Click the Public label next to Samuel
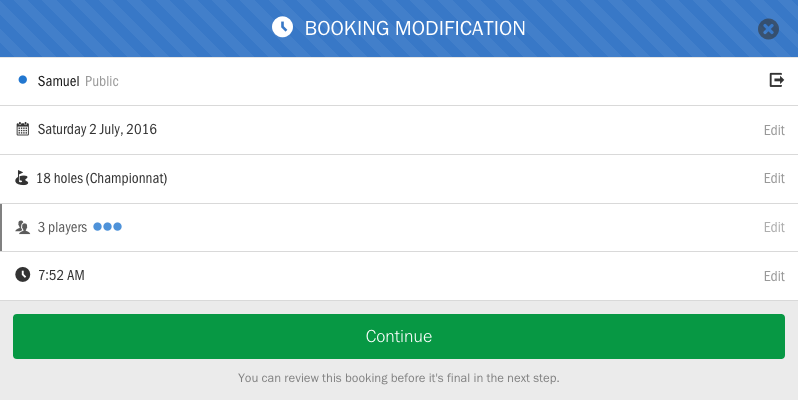 pos(102,81)
